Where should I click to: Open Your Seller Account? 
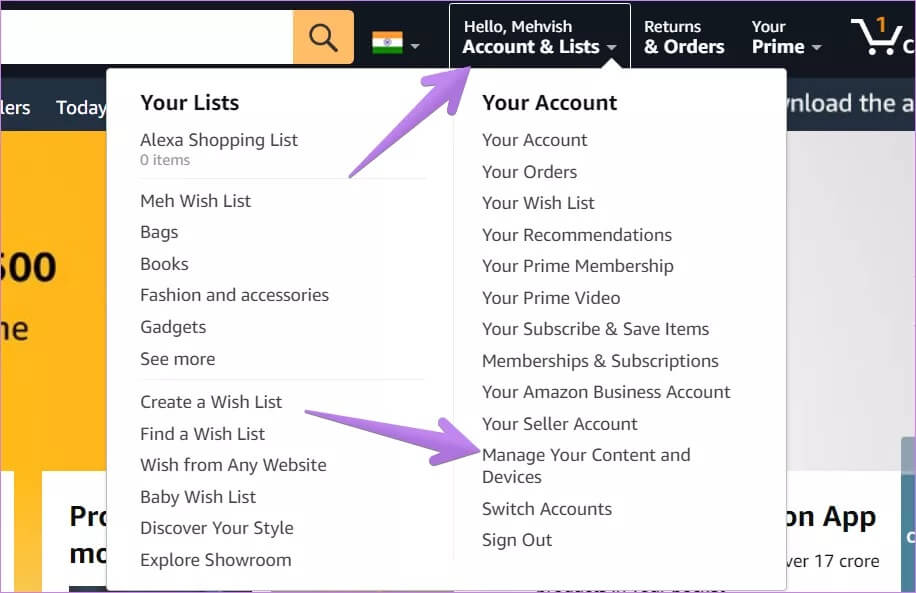[560, 424]
